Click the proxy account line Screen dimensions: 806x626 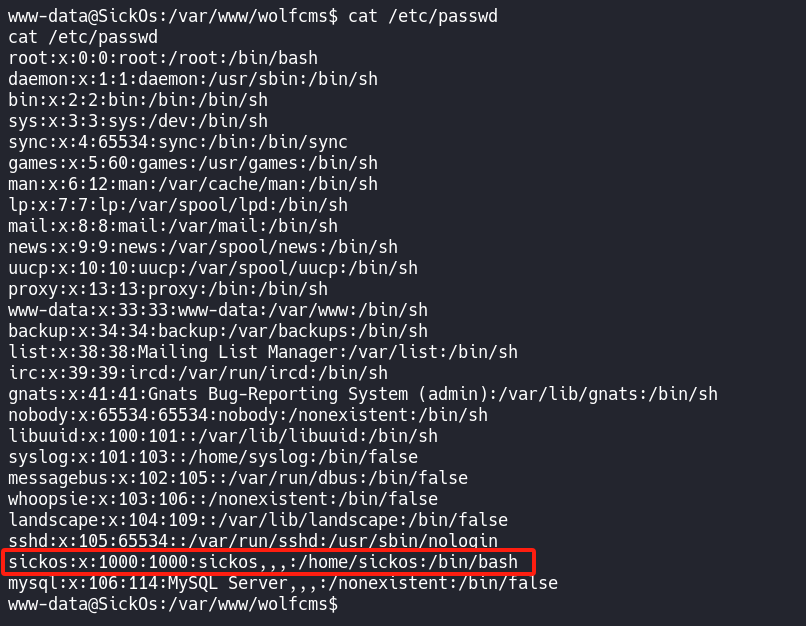(x=168, y=289)
